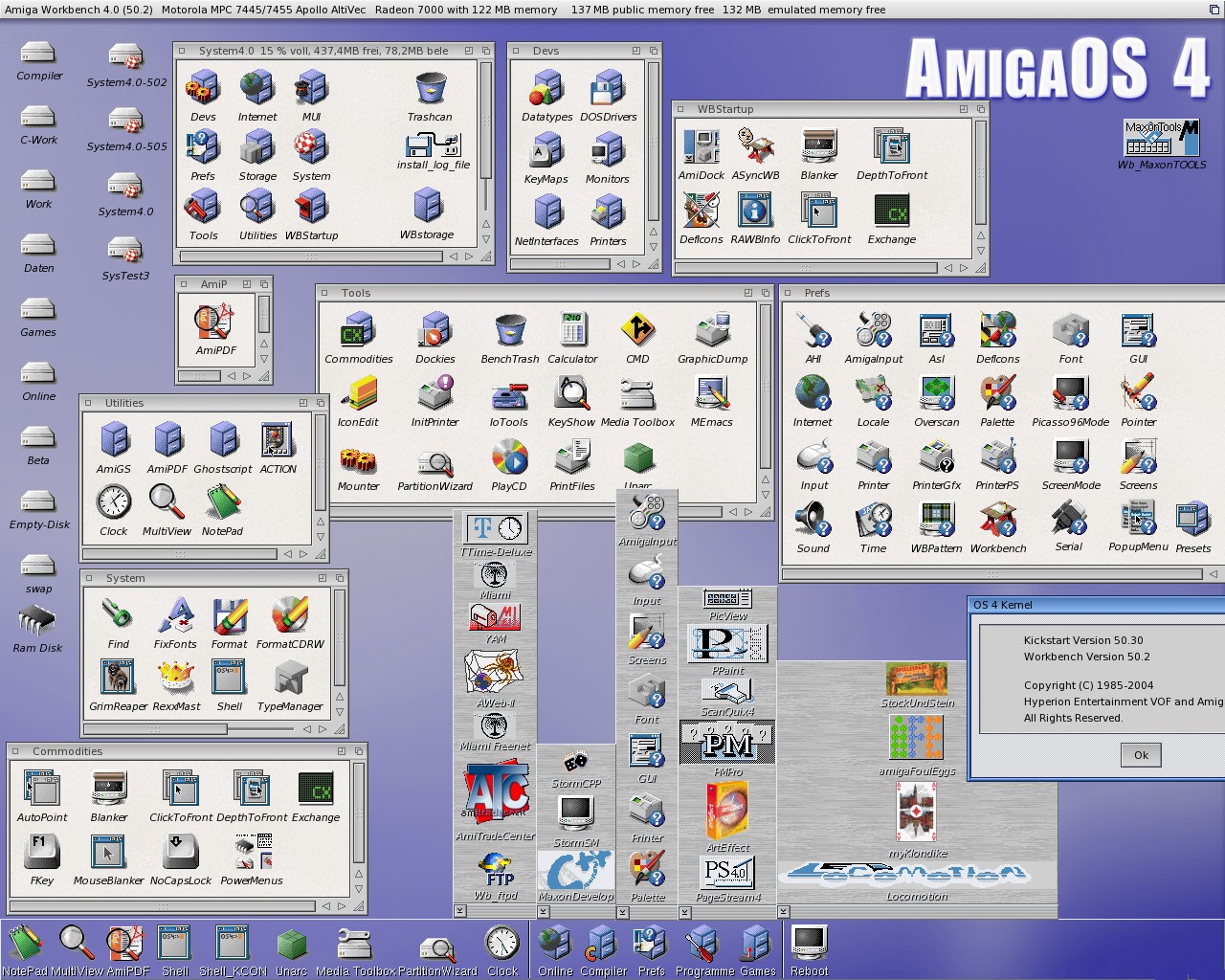Click the Tools window title bar
This screenshot has height=980, width=1225.
click(x=546, y=293)
